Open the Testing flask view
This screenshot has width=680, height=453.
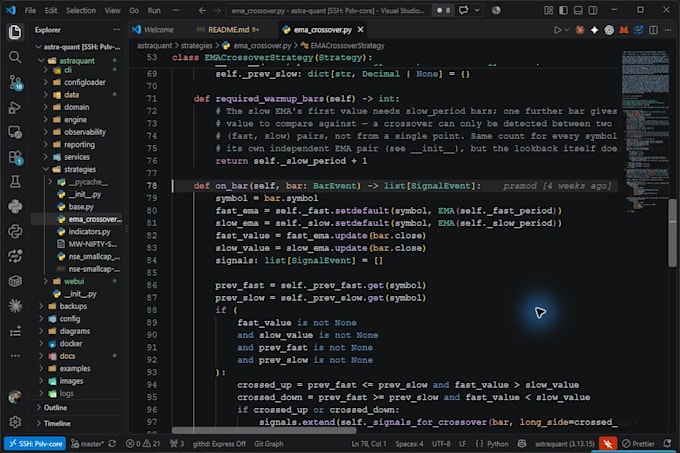point(15,182)
